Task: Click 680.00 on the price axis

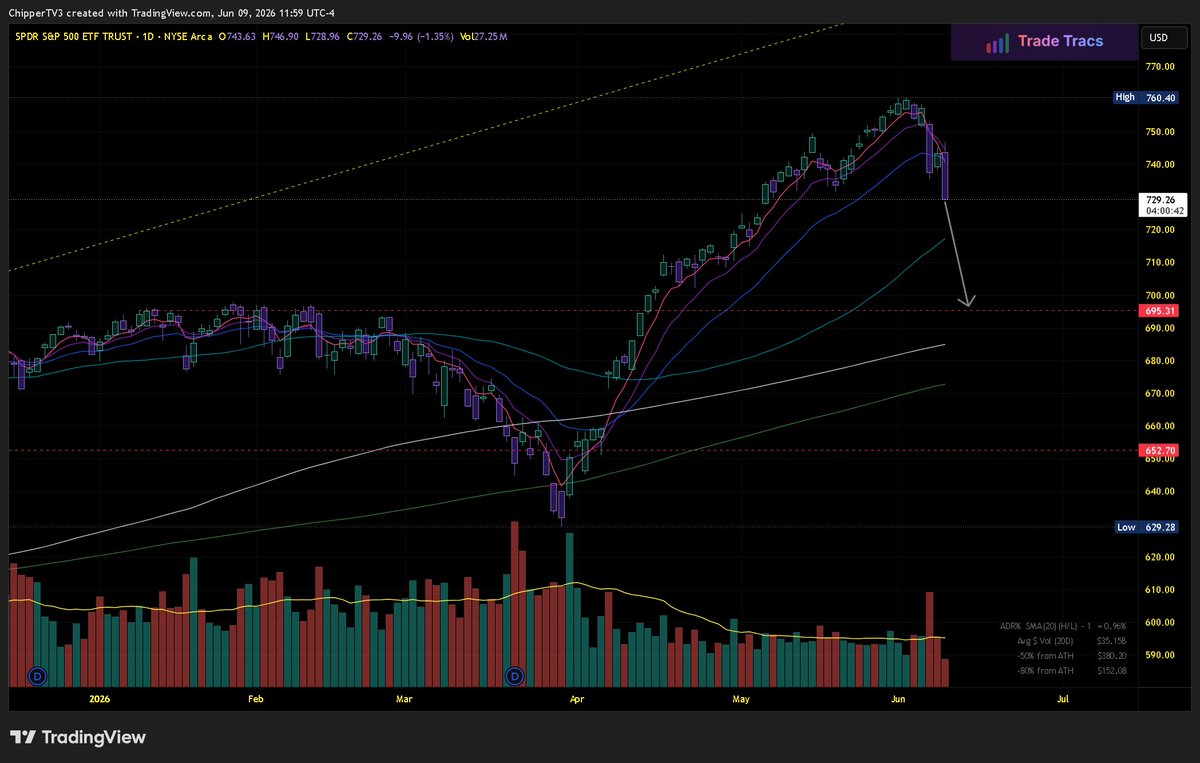Action: click(x=1159, y=361)
